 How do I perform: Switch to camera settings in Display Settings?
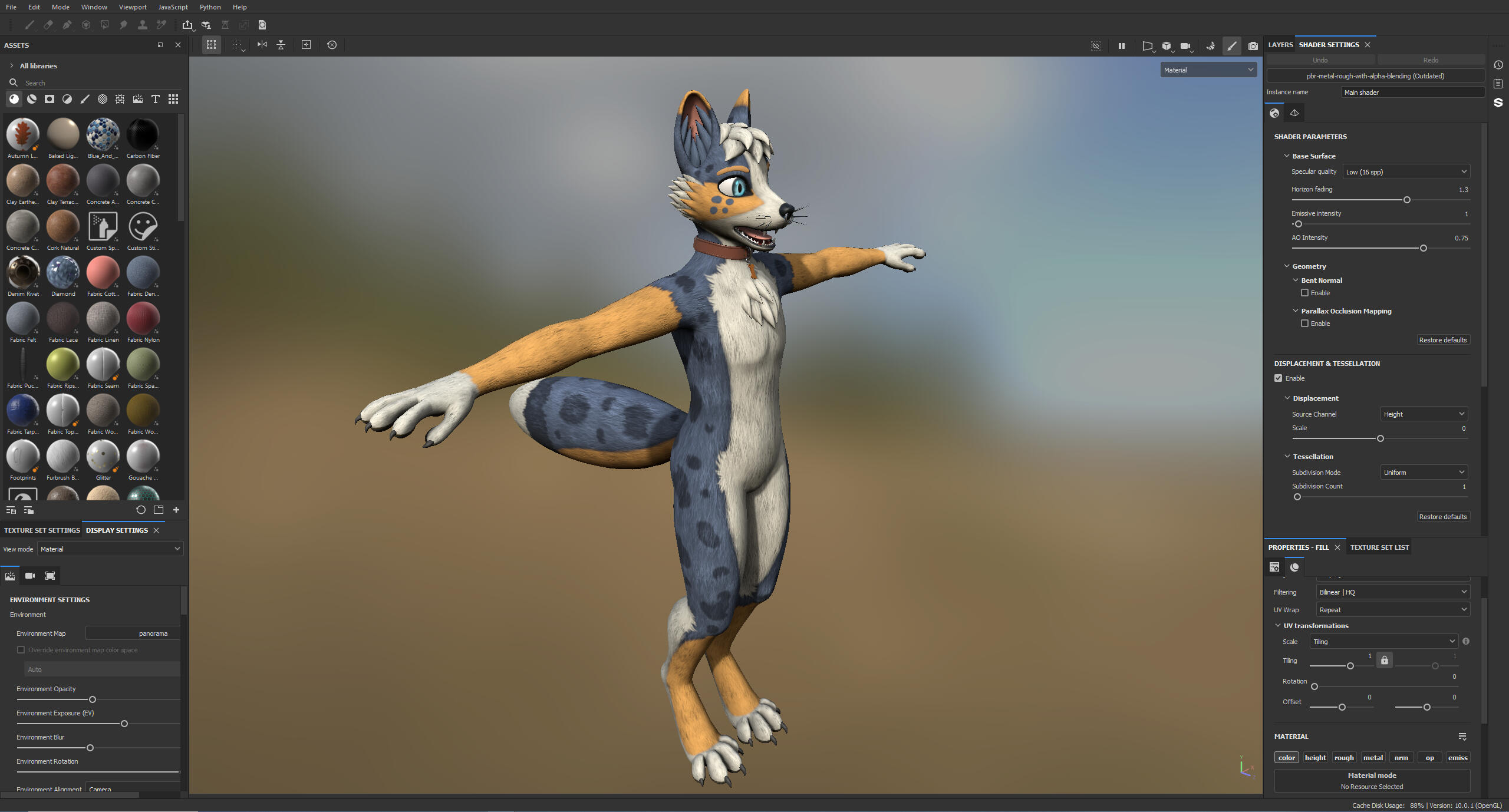click(x=30, y=576)
